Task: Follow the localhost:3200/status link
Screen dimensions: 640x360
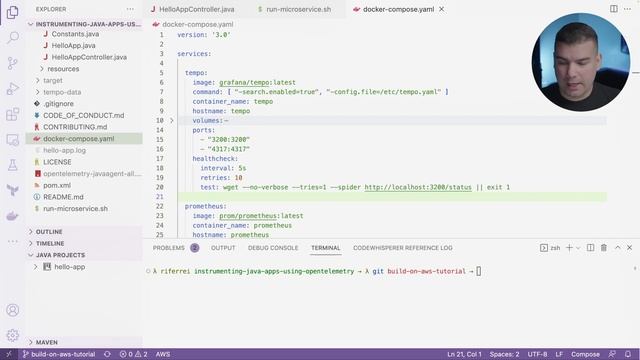Action: pos(418,187)
